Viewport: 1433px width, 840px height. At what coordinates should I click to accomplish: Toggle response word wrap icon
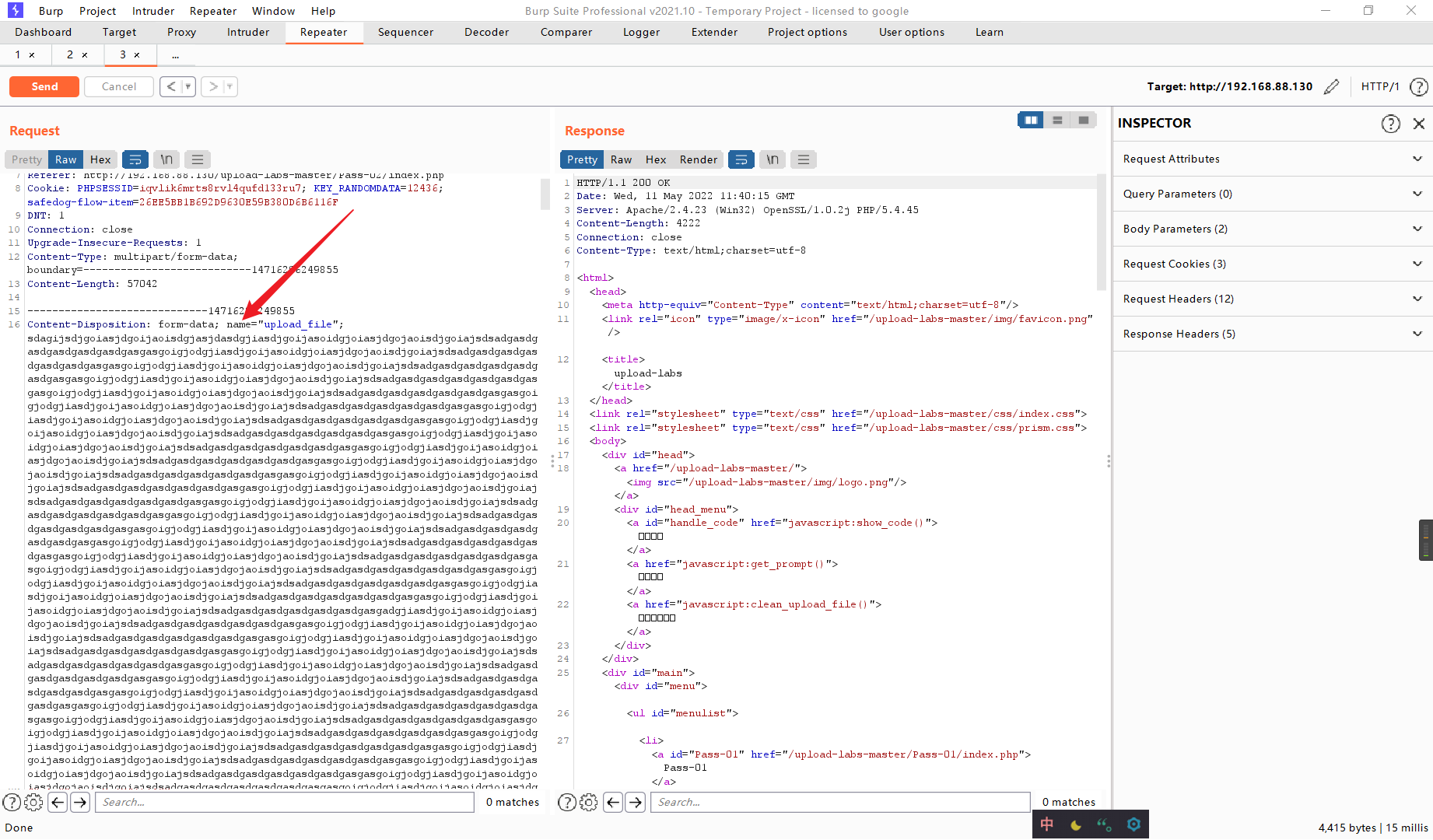741,159
